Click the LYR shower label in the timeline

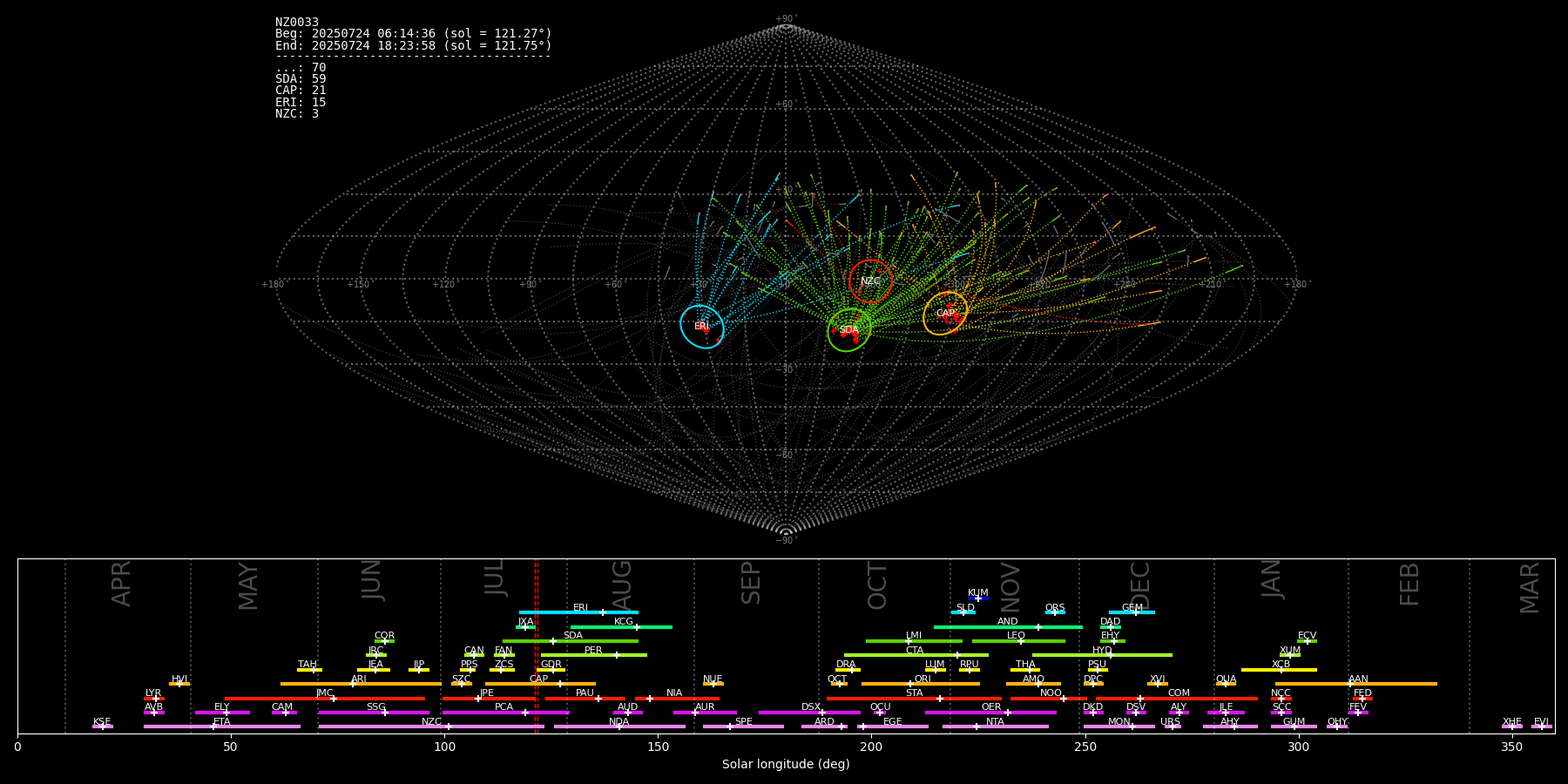153,693
